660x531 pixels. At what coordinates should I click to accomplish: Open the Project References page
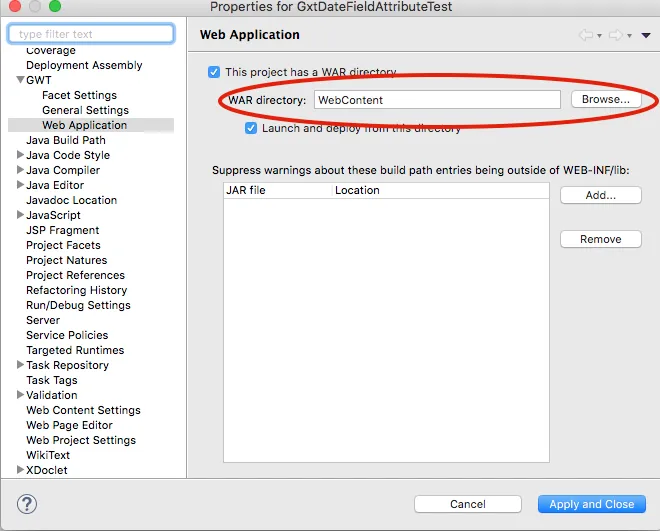(75, 275)
